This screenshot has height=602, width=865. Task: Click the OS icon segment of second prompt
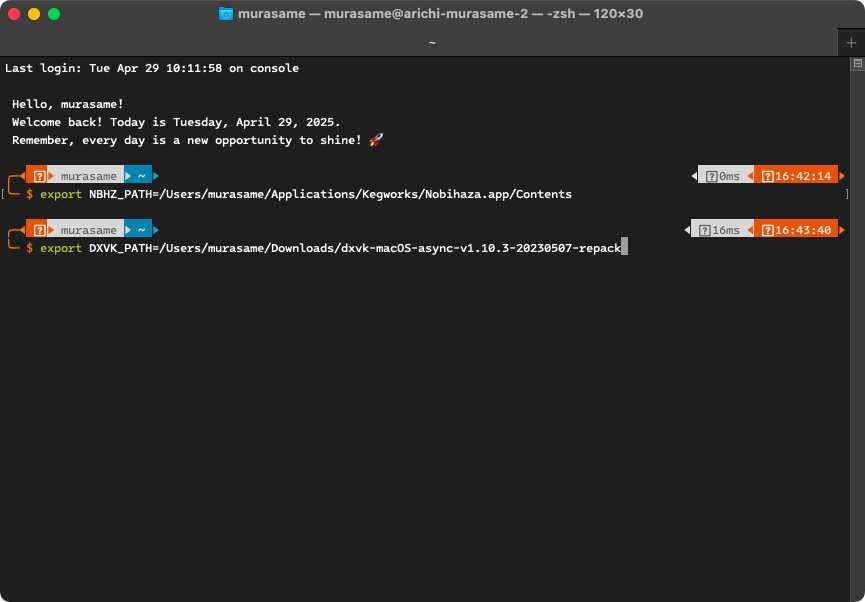click(x=39, y=230)
